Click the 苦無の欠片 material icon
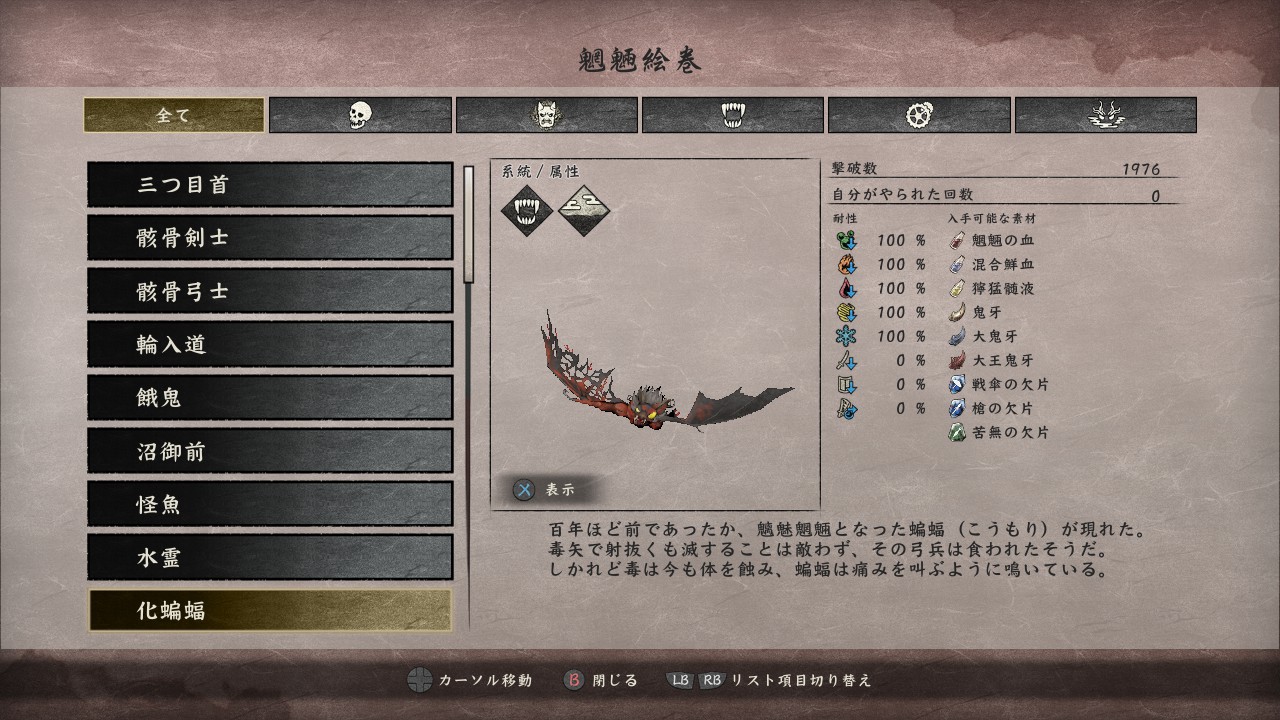1280x720 pixels. 957,433
